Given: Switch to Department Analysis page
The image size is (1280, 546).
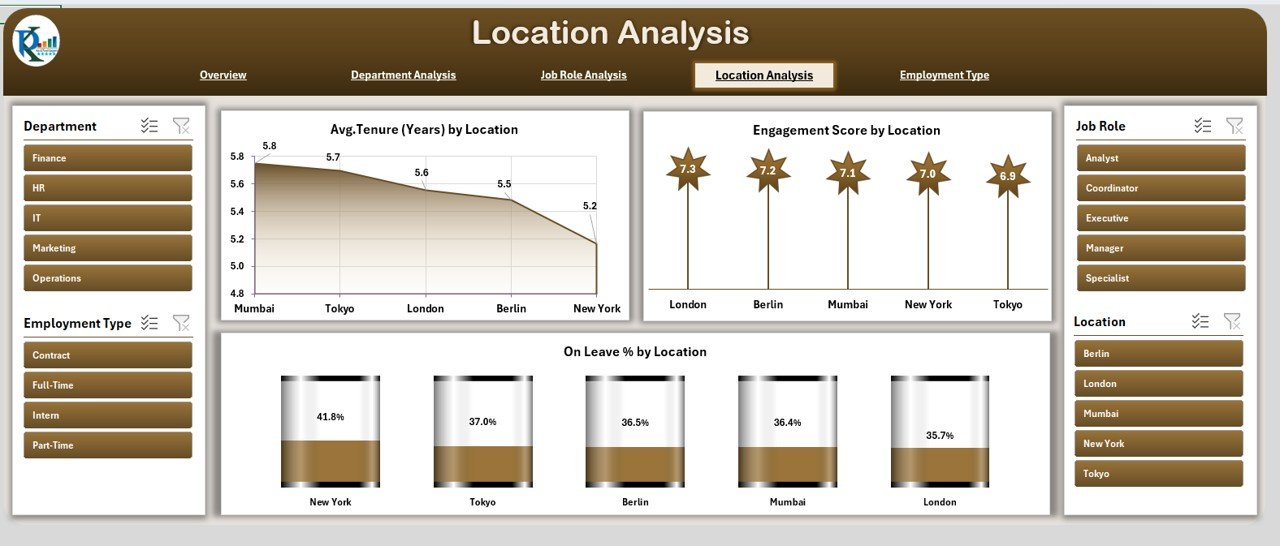Looking at the screenshot, I should (403, 75).
